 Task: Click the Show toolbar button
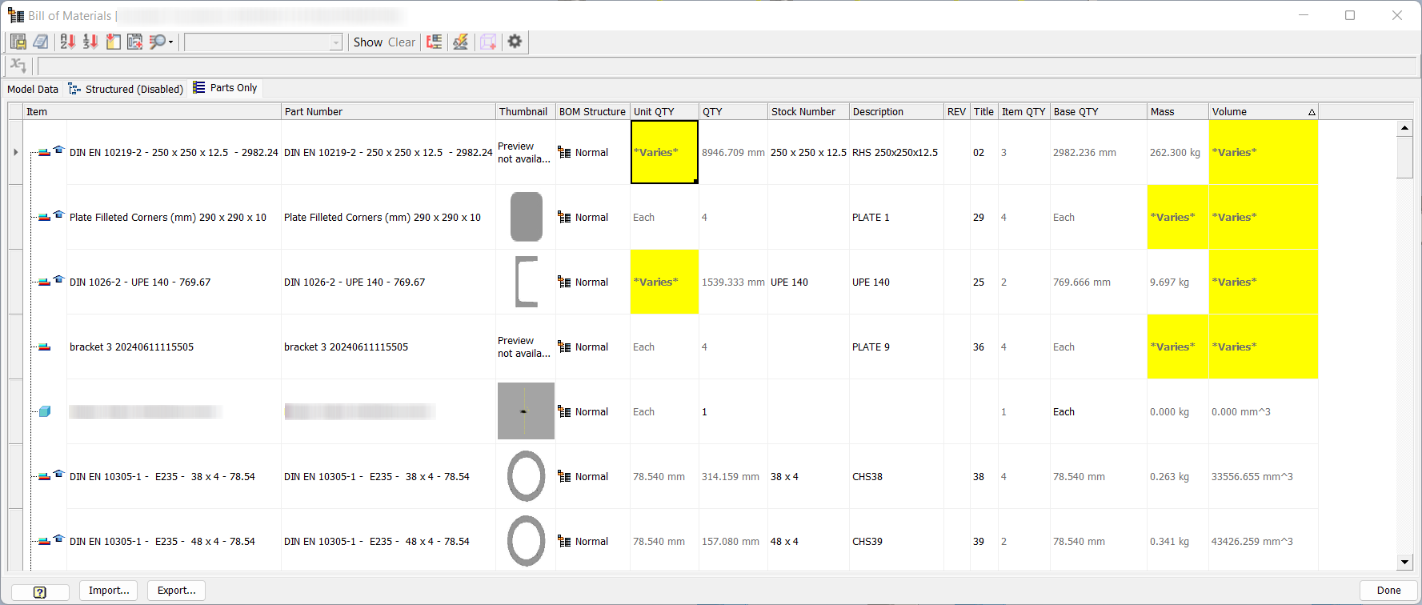(x=368, y=42)
